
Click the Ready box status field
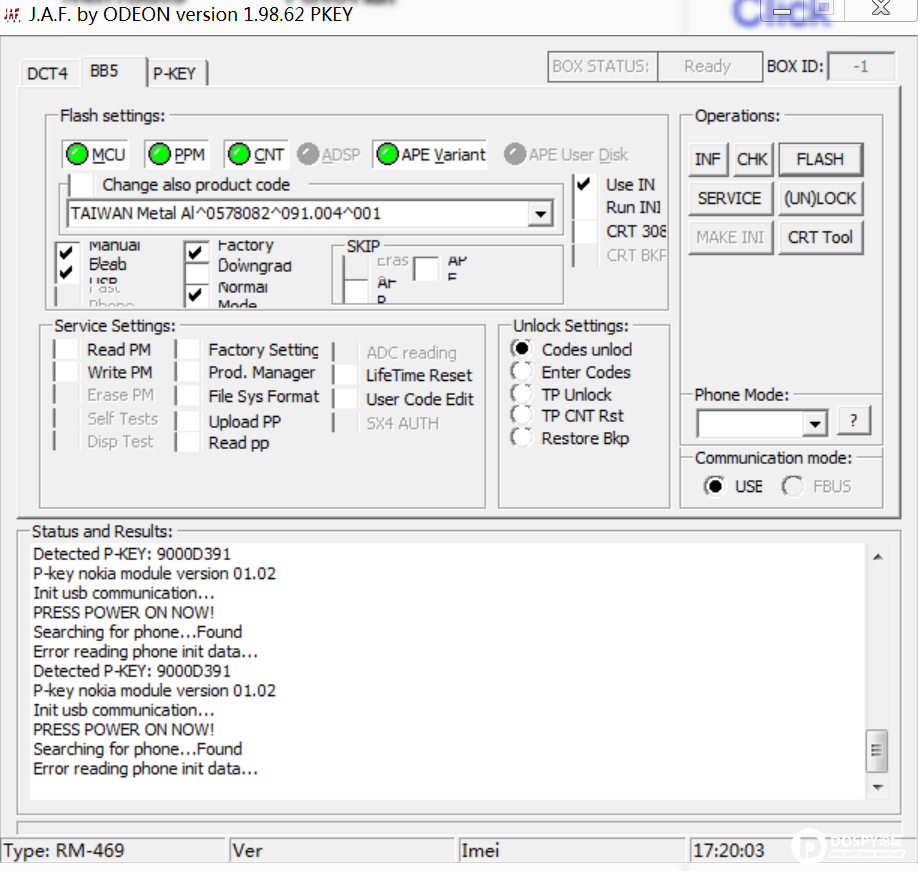(709, 67)
